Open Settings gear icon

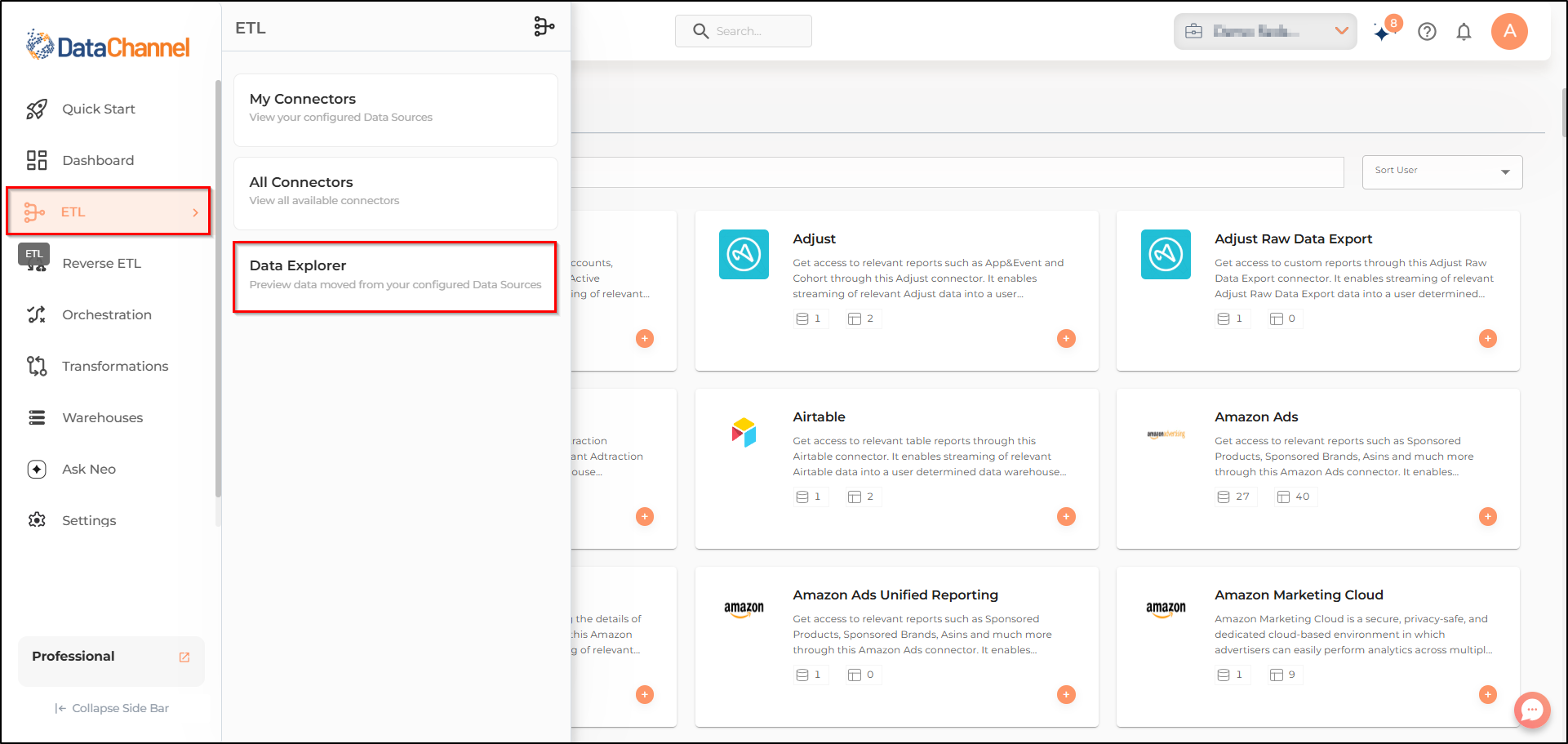click(37, 520)
